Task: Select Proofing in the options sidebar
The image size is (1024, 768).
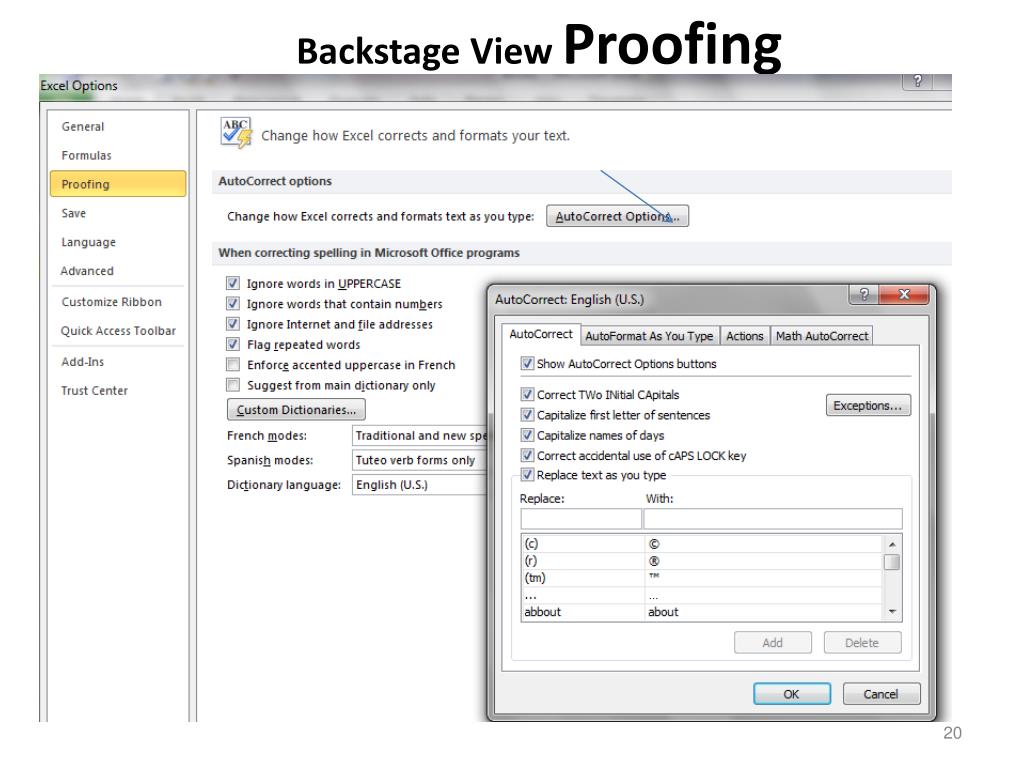Action: tap(118, 184)
